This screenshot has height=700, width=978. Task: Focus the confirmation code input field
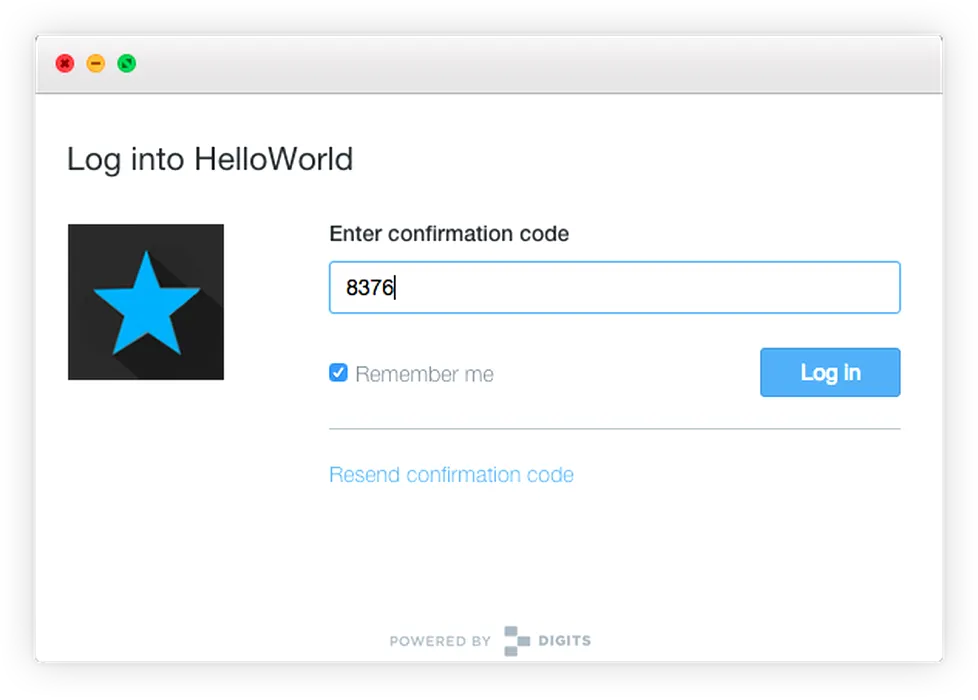tap(614, 288)
